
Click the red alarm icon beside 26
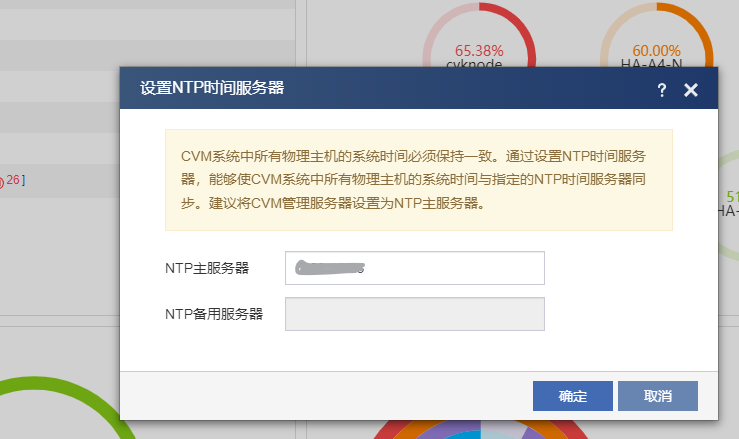pyautogui.click(x=2, y=181)
